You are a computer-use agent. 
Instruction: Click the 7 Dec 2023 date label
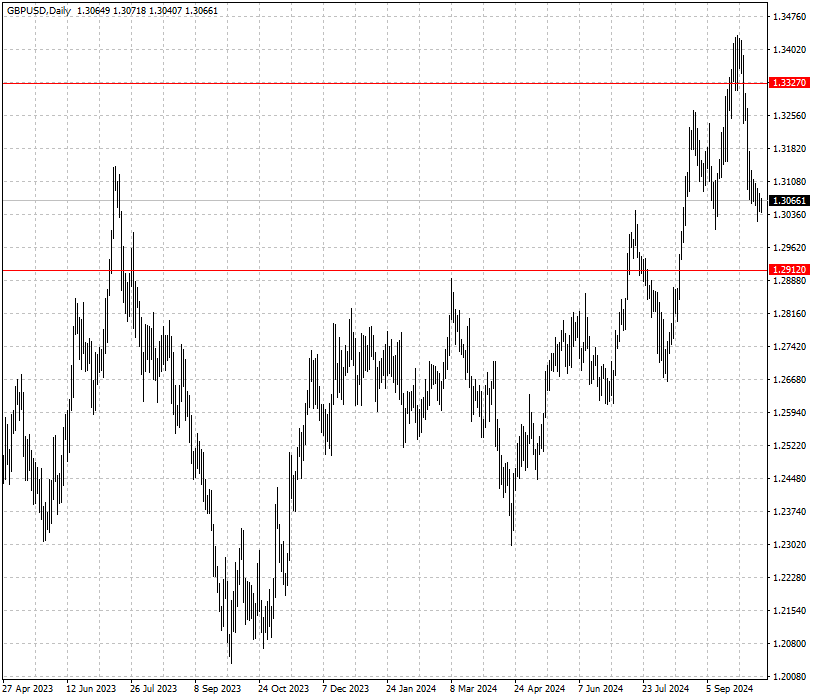345,689
